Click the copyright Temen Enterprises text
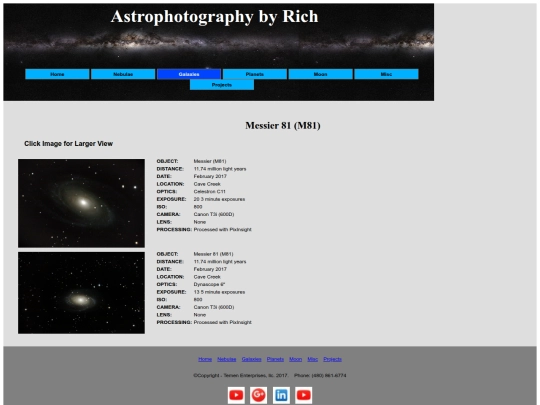The height and width of the screenshot is (405, 540). (x=240, y=375)
